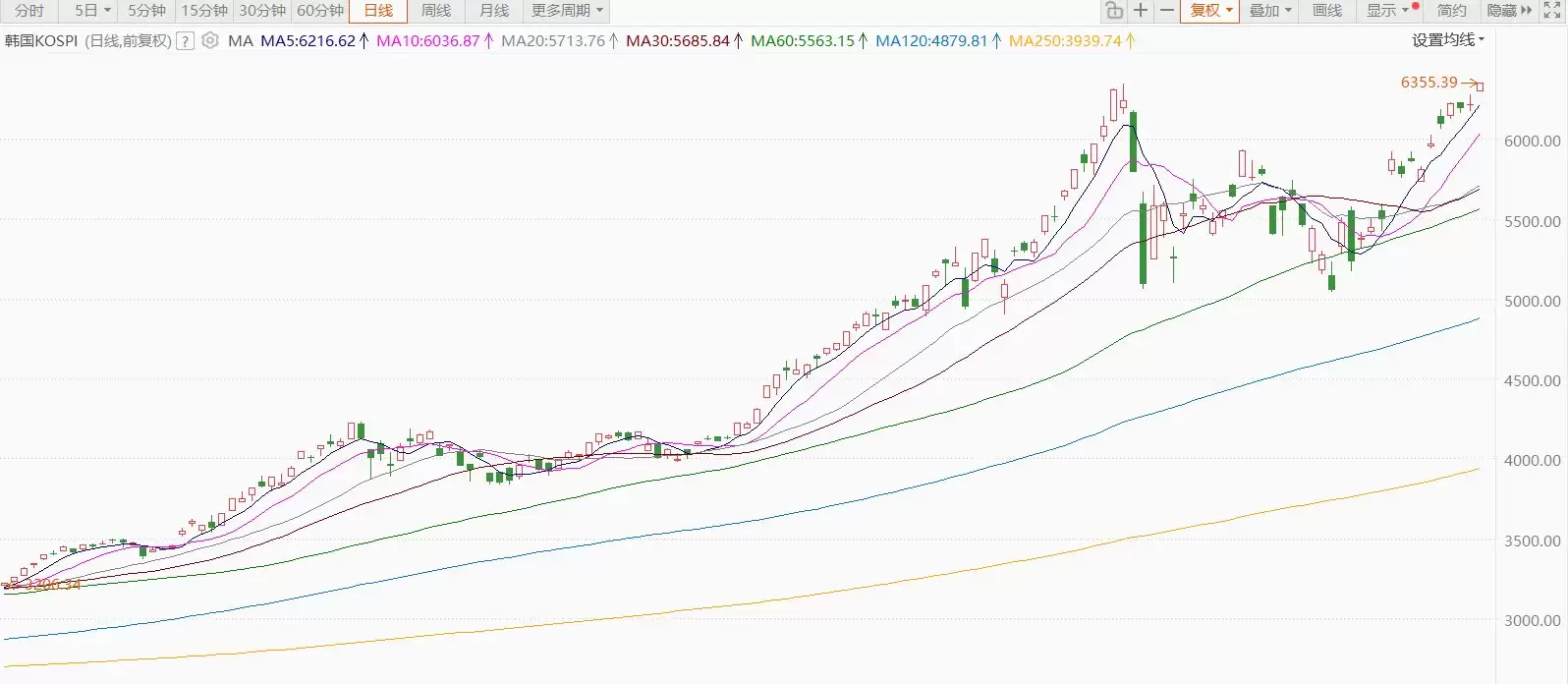This screenshot has width=1568, height=684.
Task: Expand the 叠加 overlay dropdown
Action: coord(1270,11)
